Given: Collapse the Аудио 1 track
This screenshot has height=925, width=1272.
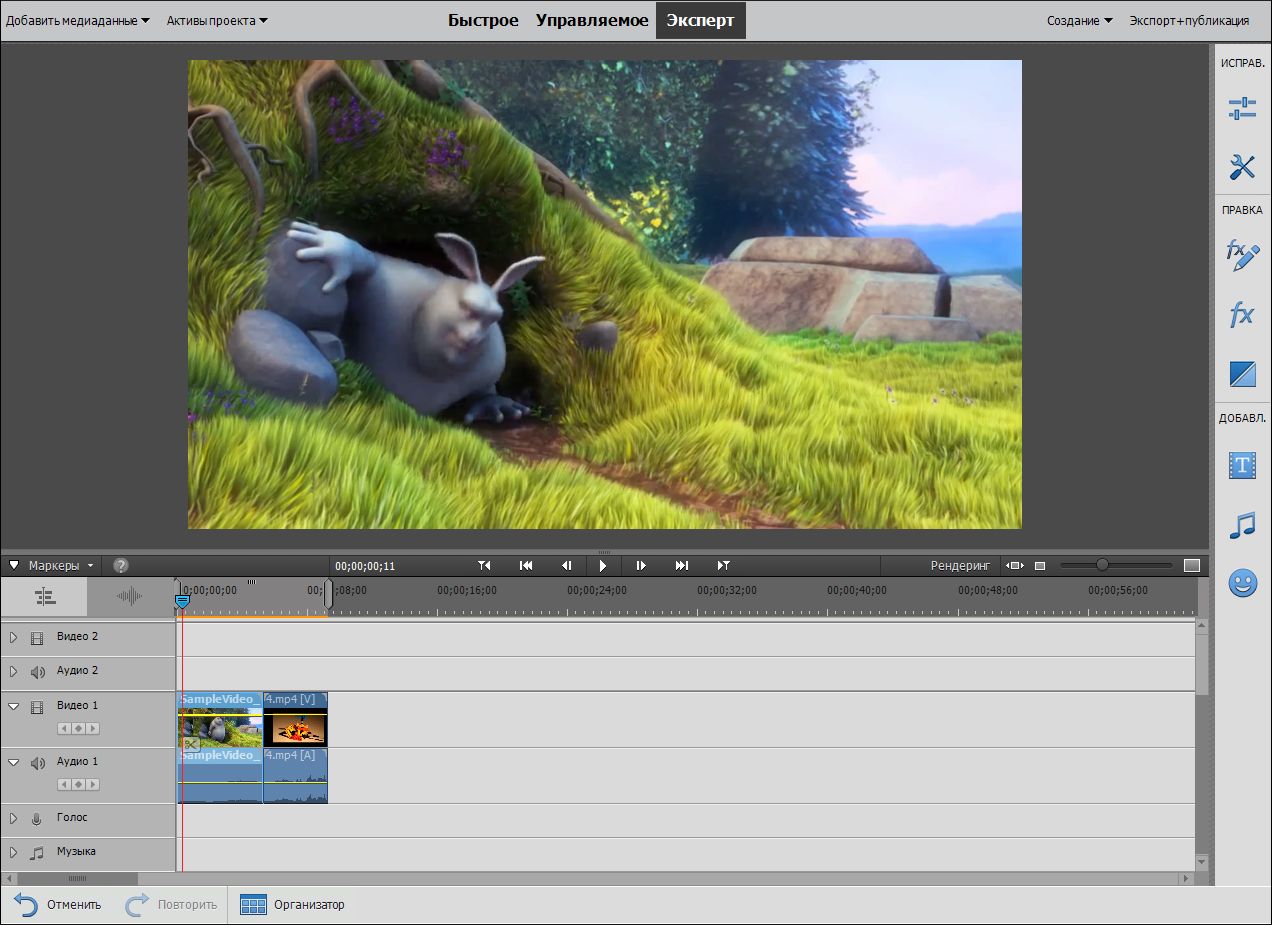Looking at the screenshot, I should click(13, 762).
